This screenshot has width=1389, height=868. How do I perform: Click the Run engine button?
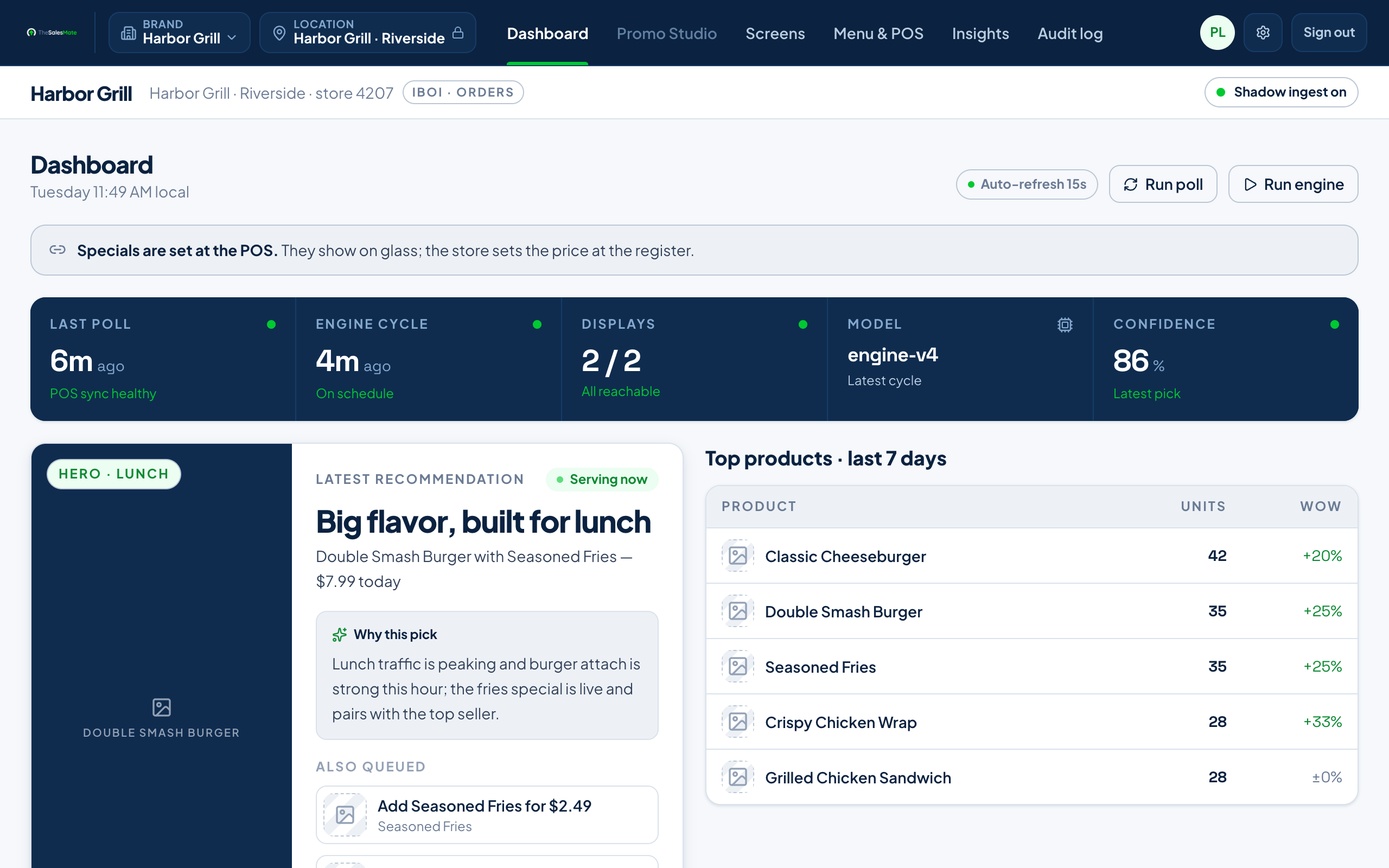(1293, 184)
